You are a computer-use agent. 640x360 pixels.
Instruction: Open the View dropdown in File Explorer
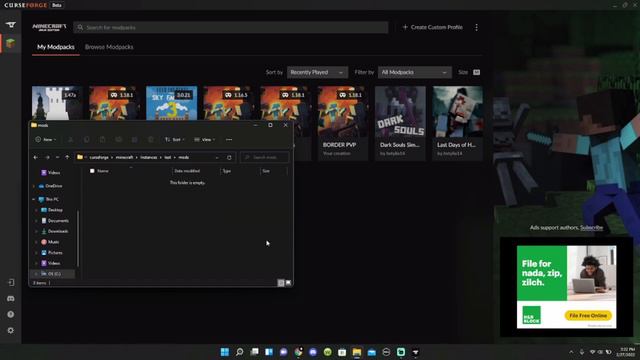coord(204,140)
